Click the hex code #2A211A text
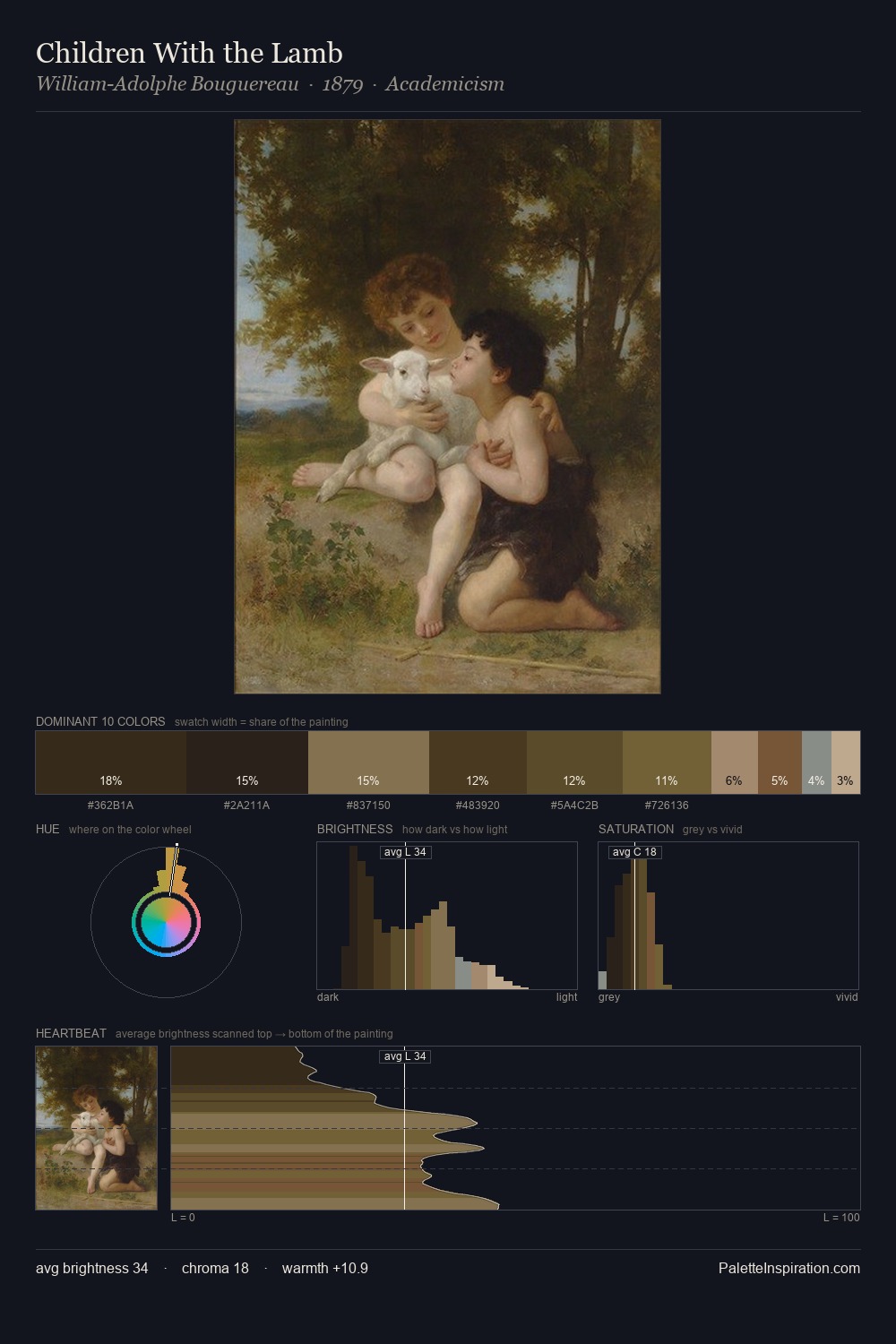The height and width of the screenshot is (1344, 896). point(246,806)
